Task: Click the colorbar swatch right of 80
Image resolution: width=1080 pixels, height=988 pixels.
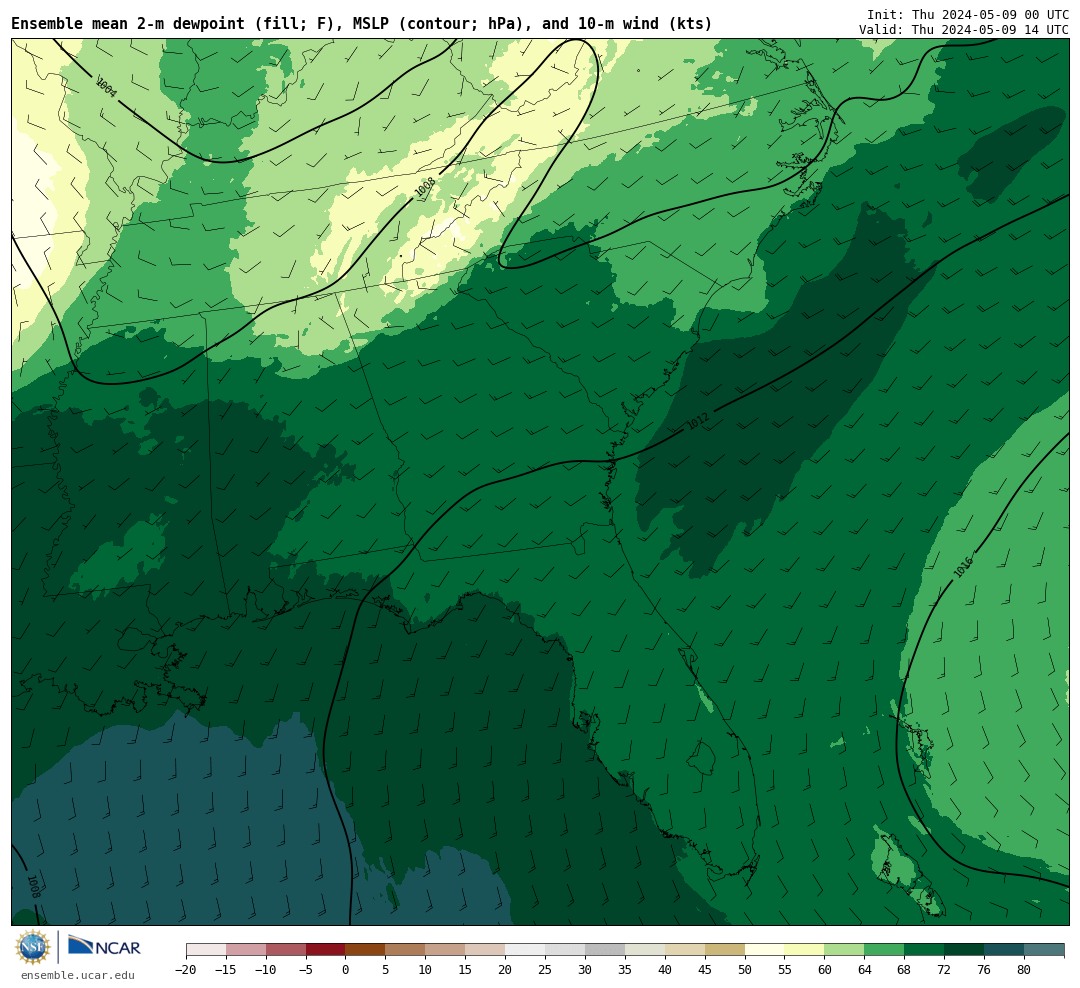Action: pos(1044,950)
